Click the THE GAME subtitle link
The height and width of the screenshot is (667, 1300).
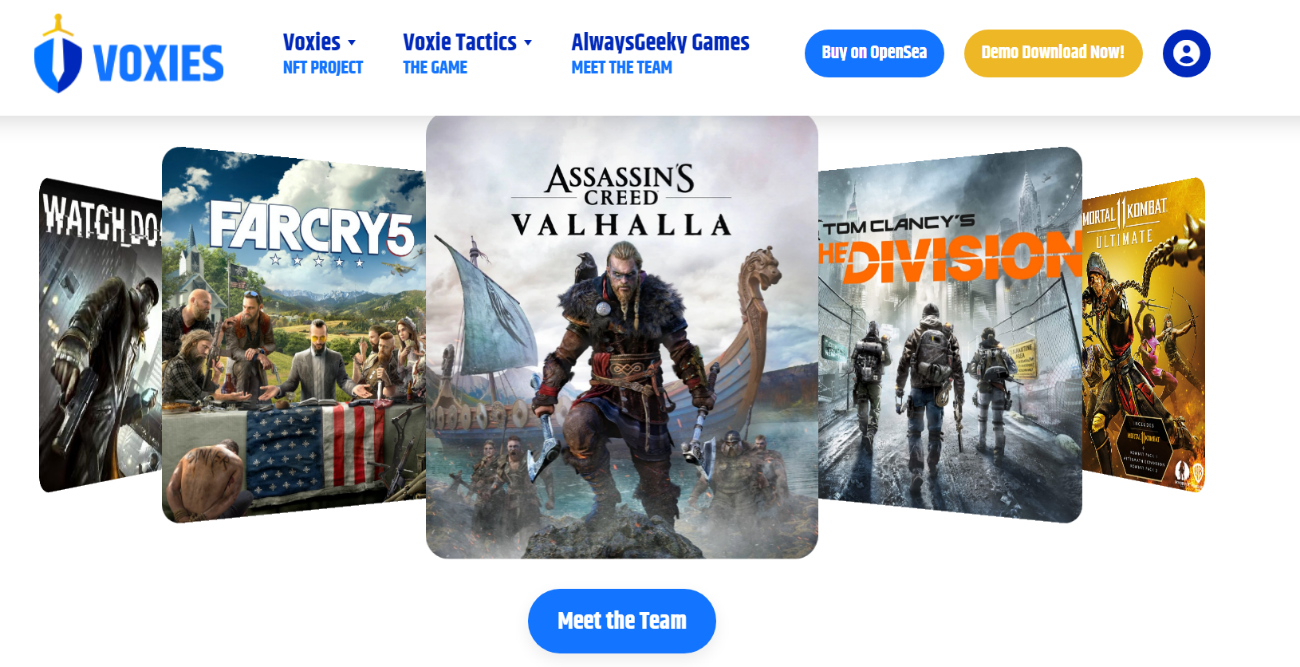435,68
